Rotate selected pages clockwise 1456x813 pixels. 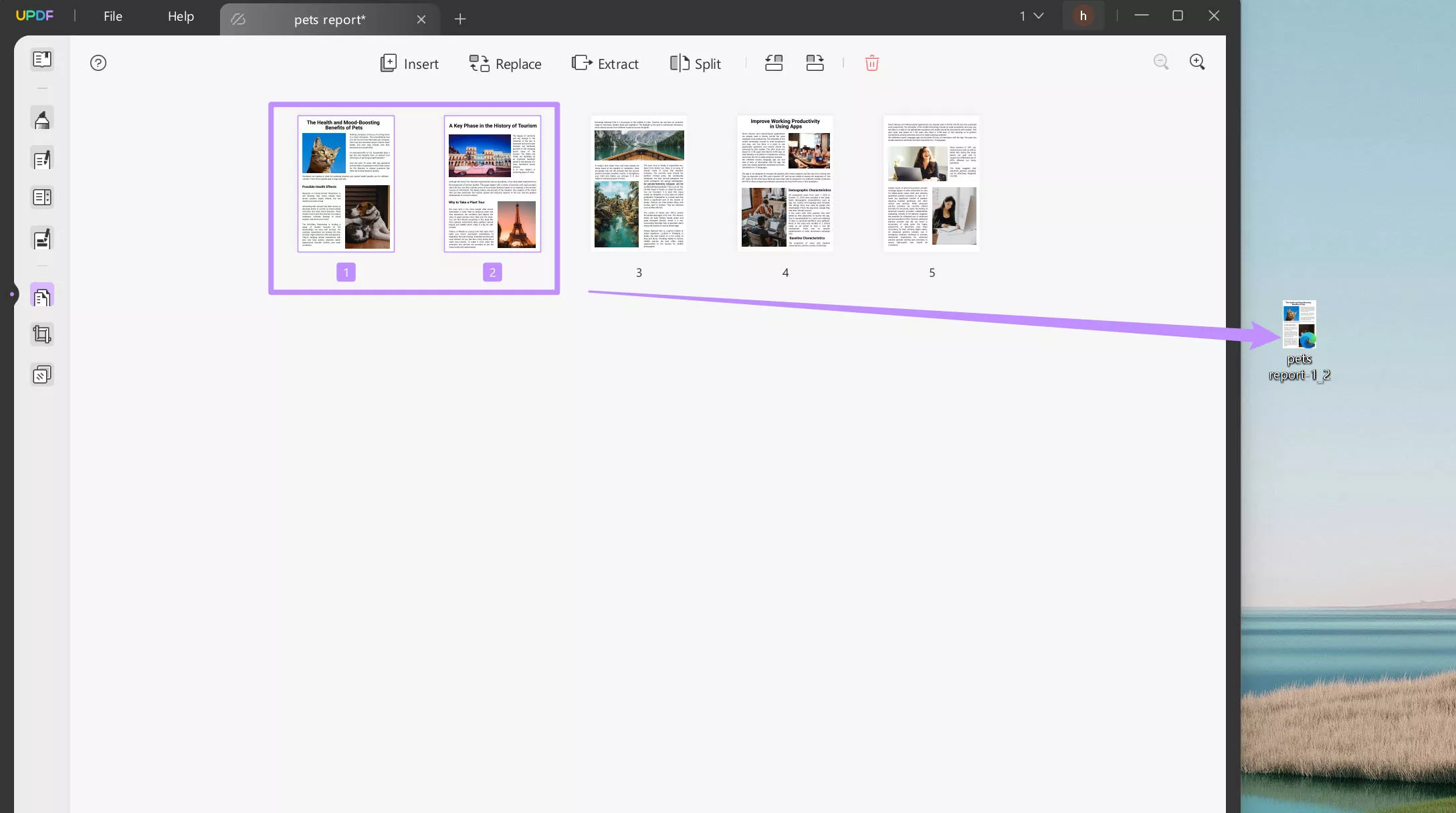(815, 64)
